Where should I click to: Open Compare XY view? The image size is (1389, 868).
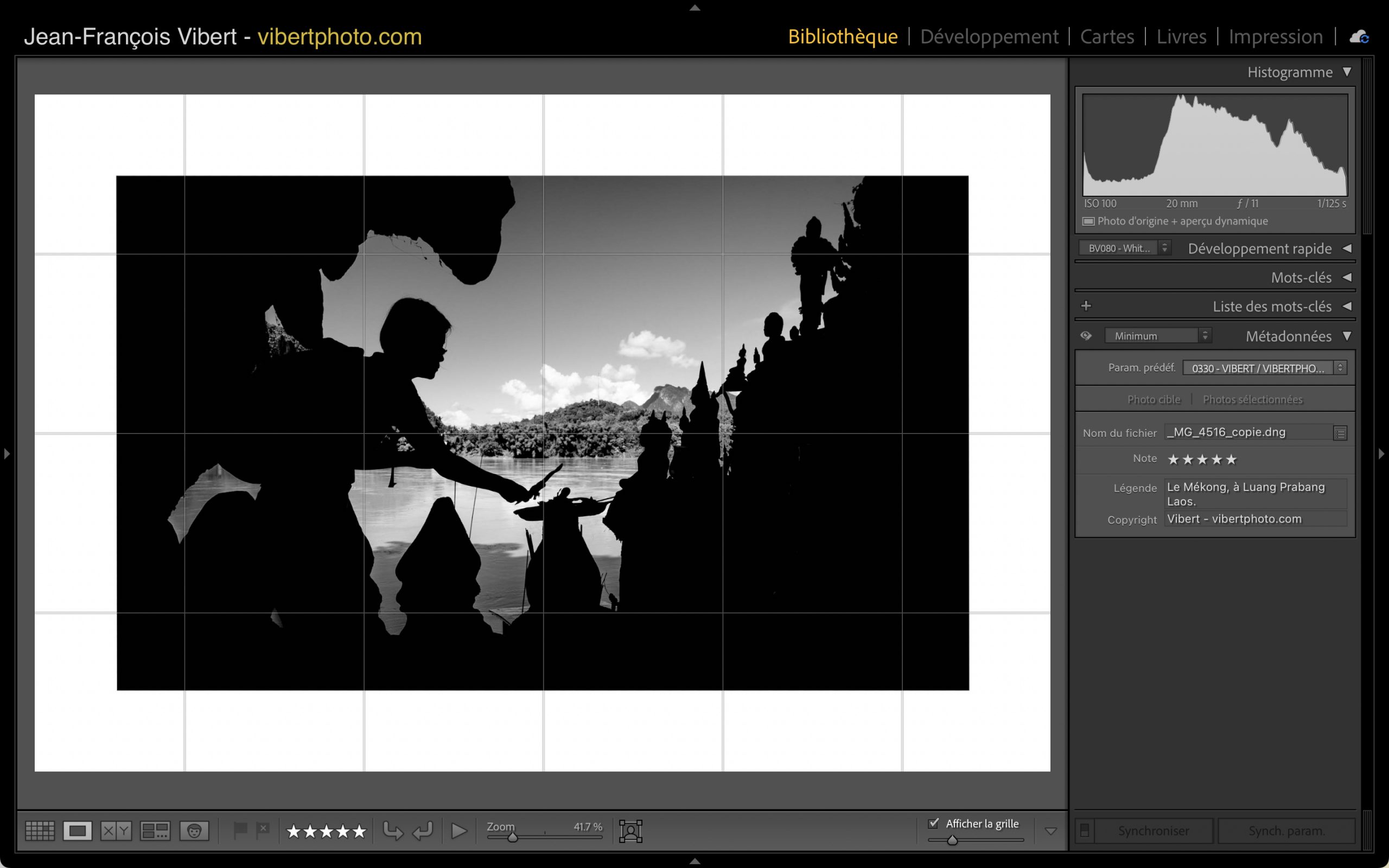pyautogui.click(x=116, y=830)
